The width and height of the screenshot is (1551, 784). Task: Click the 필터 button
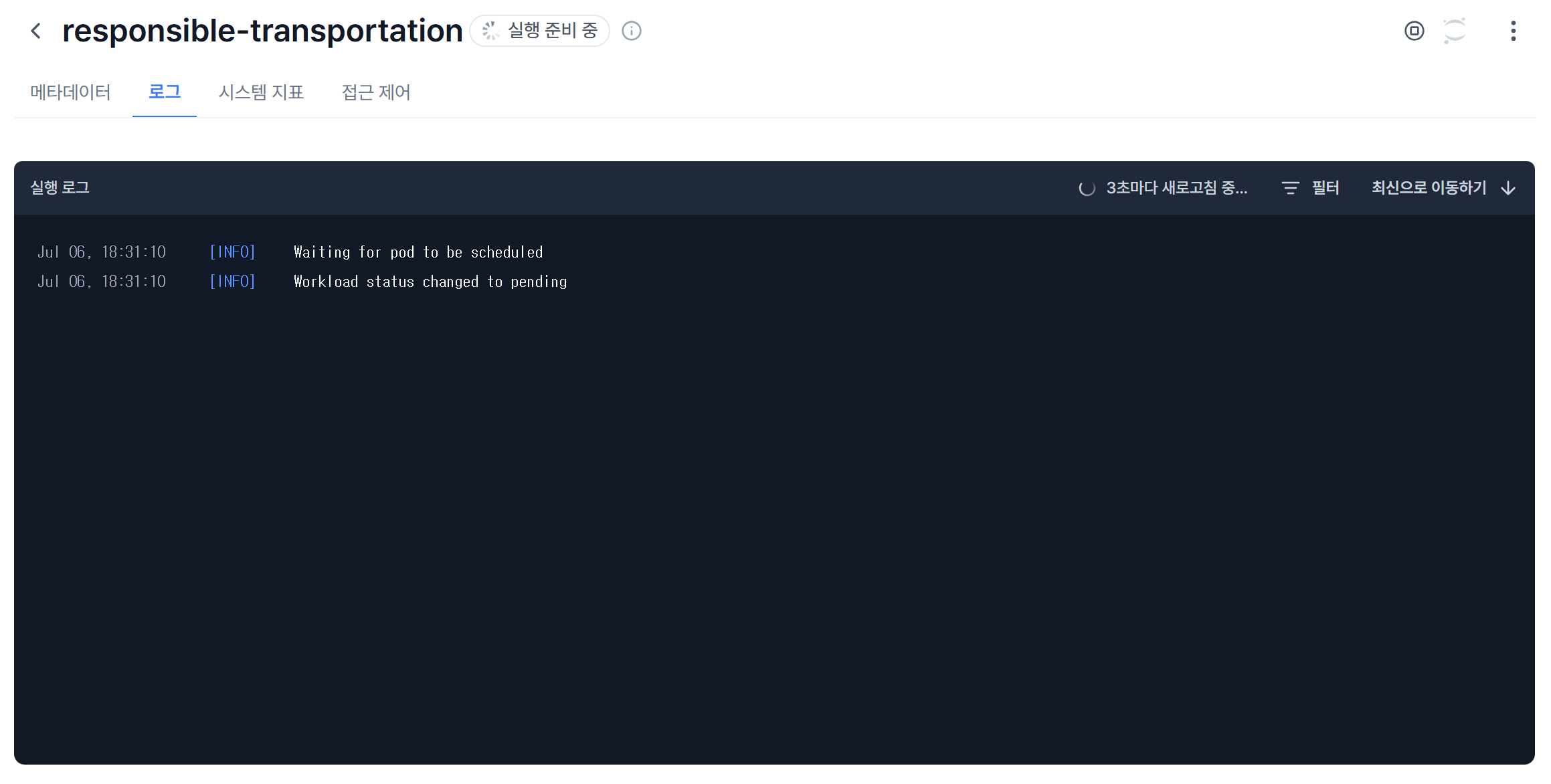(x=1311, y=188)
